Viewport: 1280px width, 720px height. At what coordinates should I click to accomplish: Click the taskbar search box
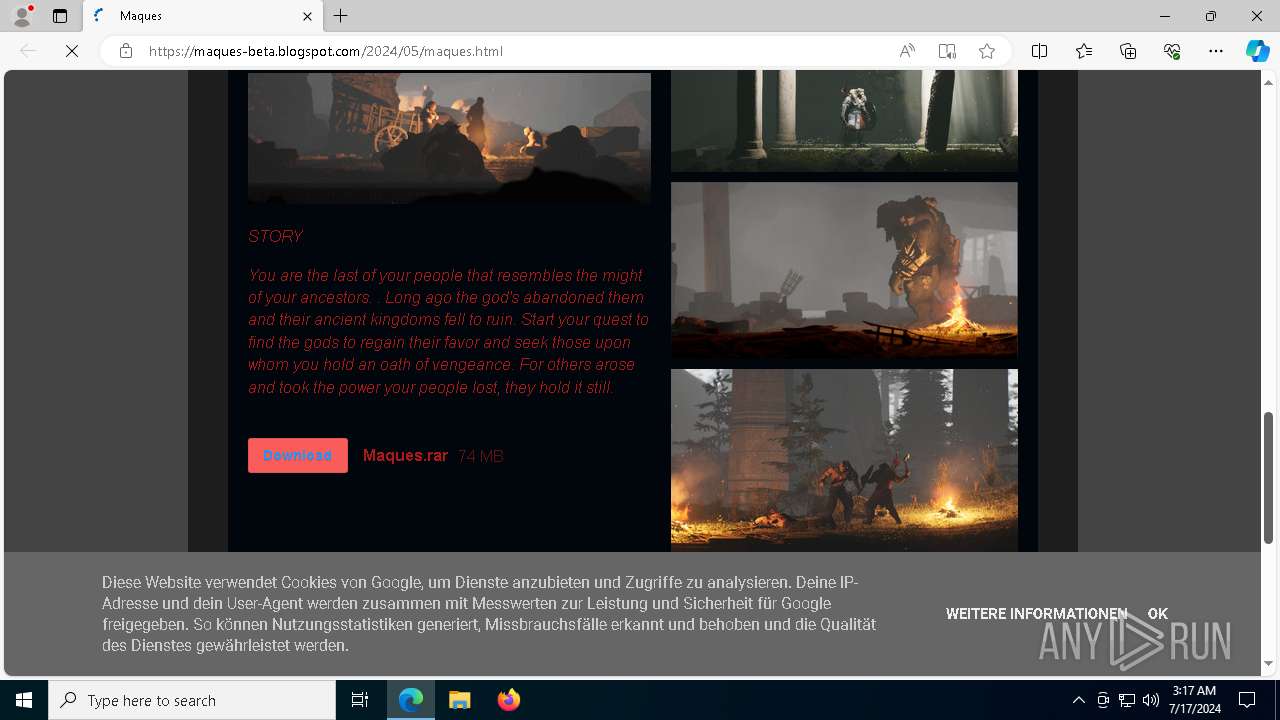point(192,700)
